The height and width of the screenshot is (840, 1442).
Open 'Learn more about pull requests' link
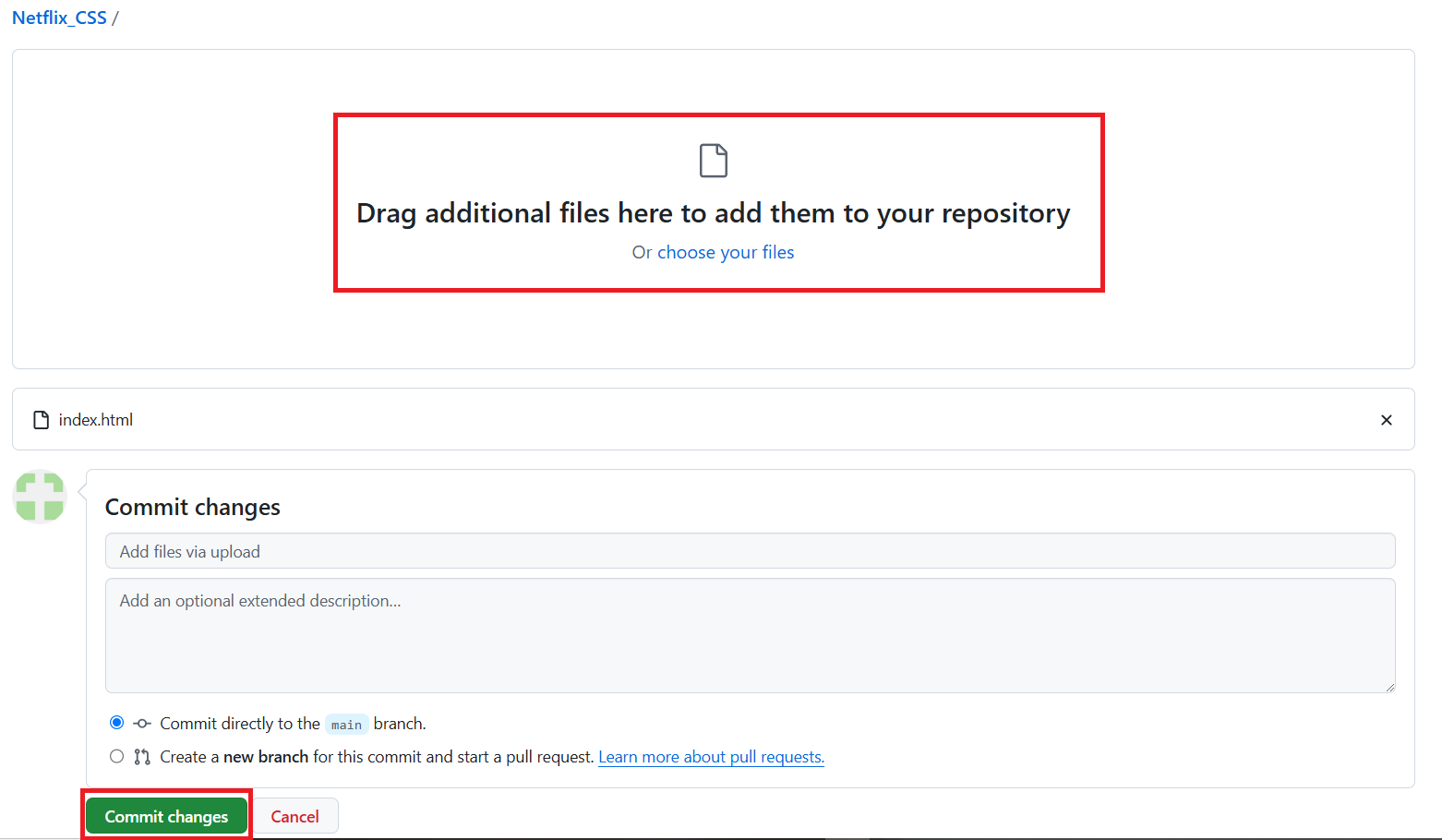712,757
